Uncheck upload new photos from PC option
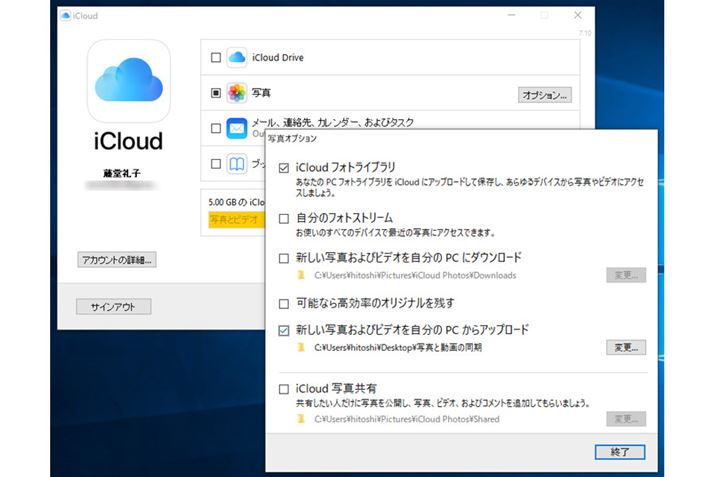The height and width of the screenshot is (477, 715). tap(284, 331)
